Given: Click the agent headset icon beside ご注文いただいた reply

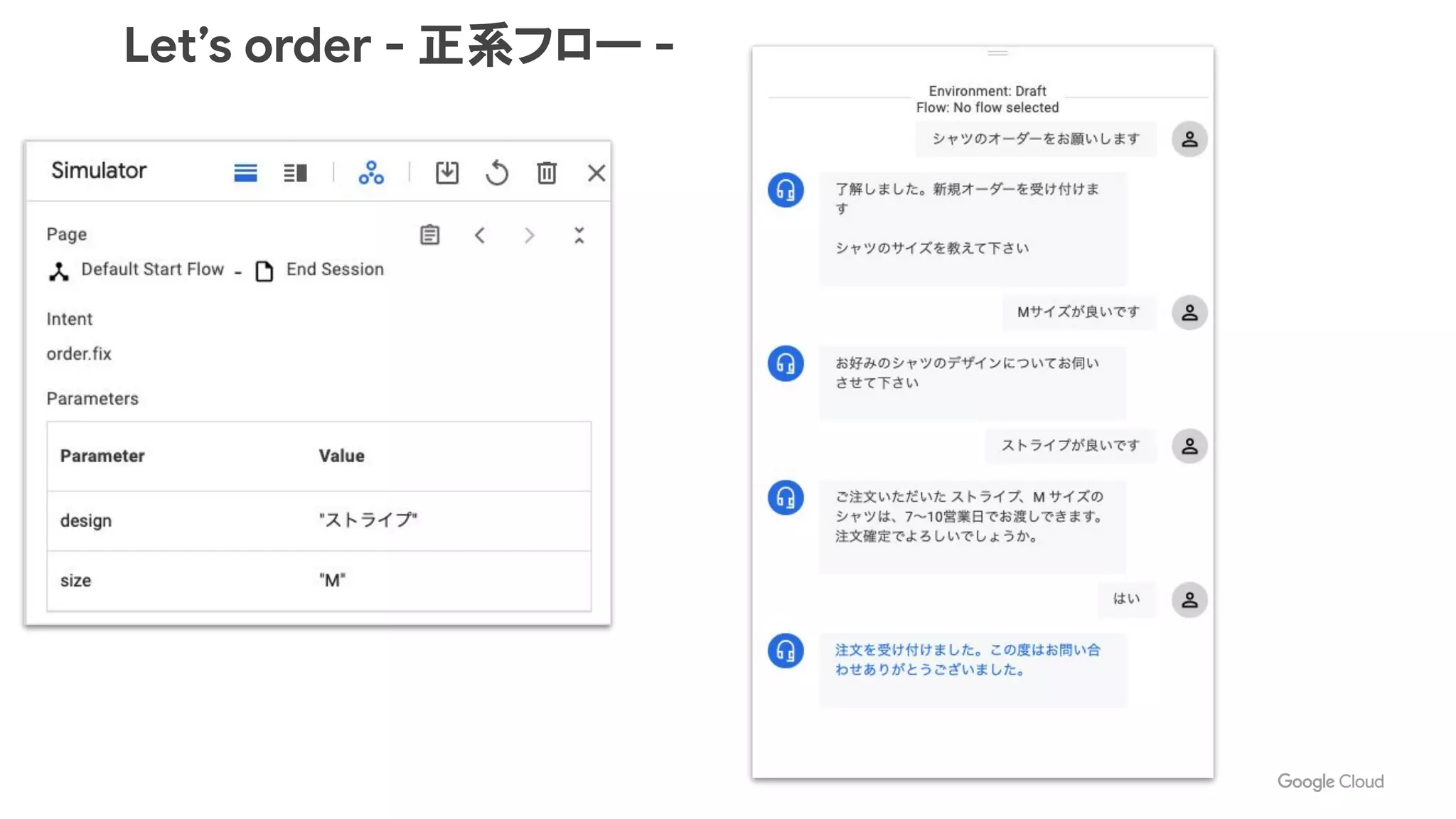Looking at the screenshot, I should [786, 497].
